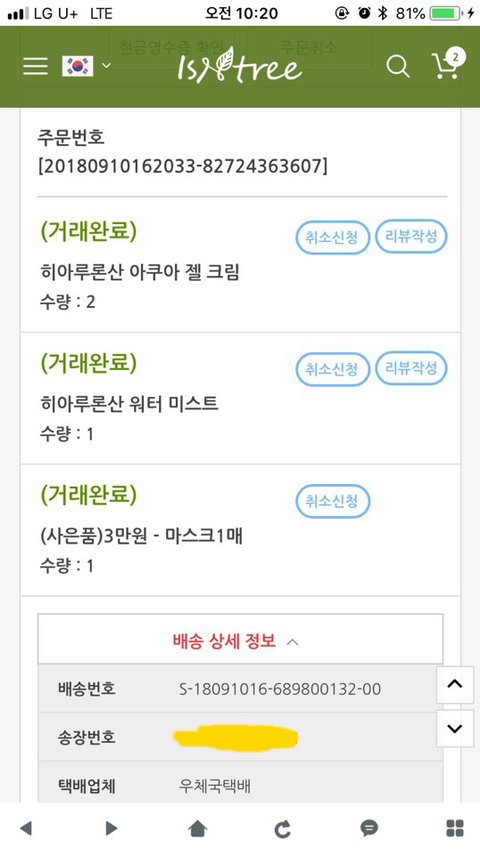This screenshot has width=480, height=854.
Task: Open the chat bubble icon
Action: [369, 828]
